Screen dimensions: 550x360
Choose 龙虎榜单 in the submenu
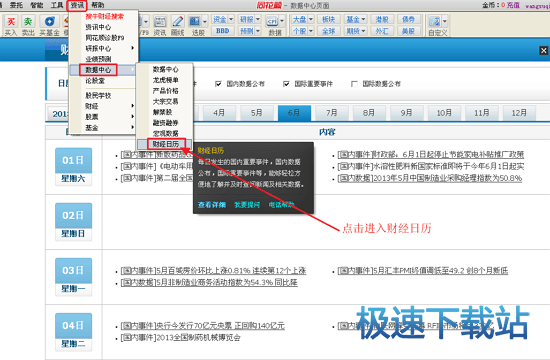click(x=165, y=80)
